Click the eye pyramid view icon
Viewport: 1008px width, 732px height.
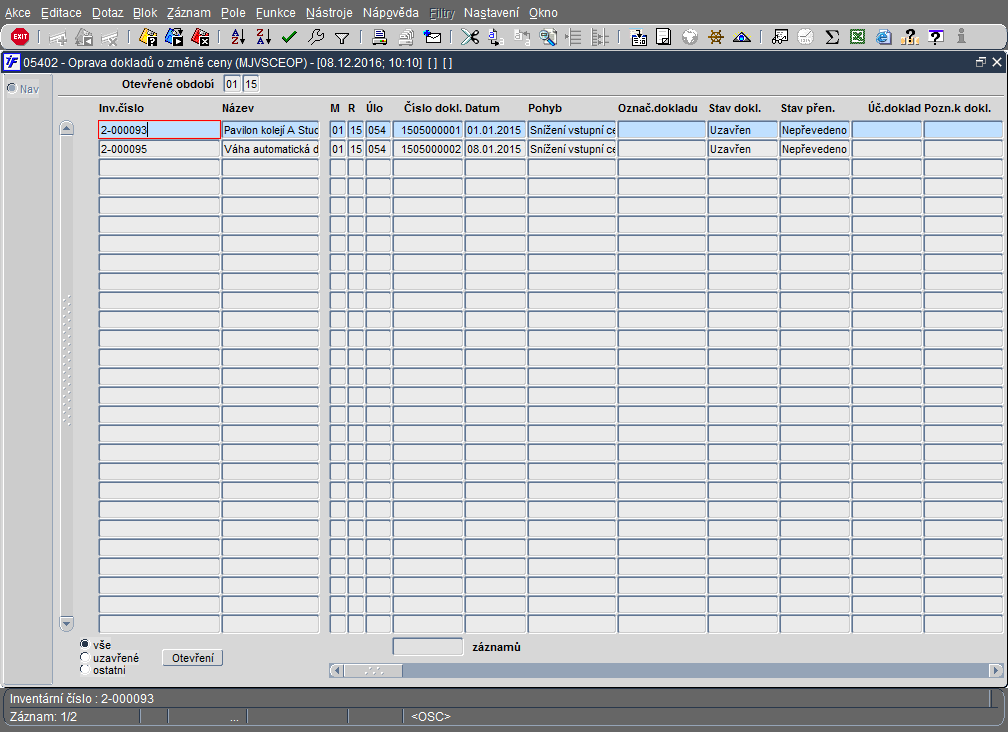[742, 37]
